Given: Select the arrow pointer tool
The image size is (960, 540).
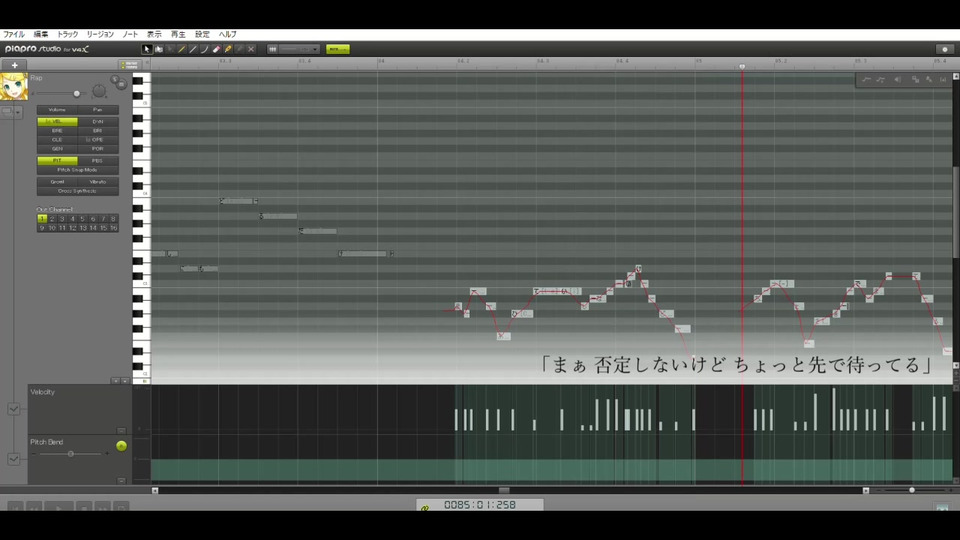Looking at the screenshot, I should tap(146, 49).
